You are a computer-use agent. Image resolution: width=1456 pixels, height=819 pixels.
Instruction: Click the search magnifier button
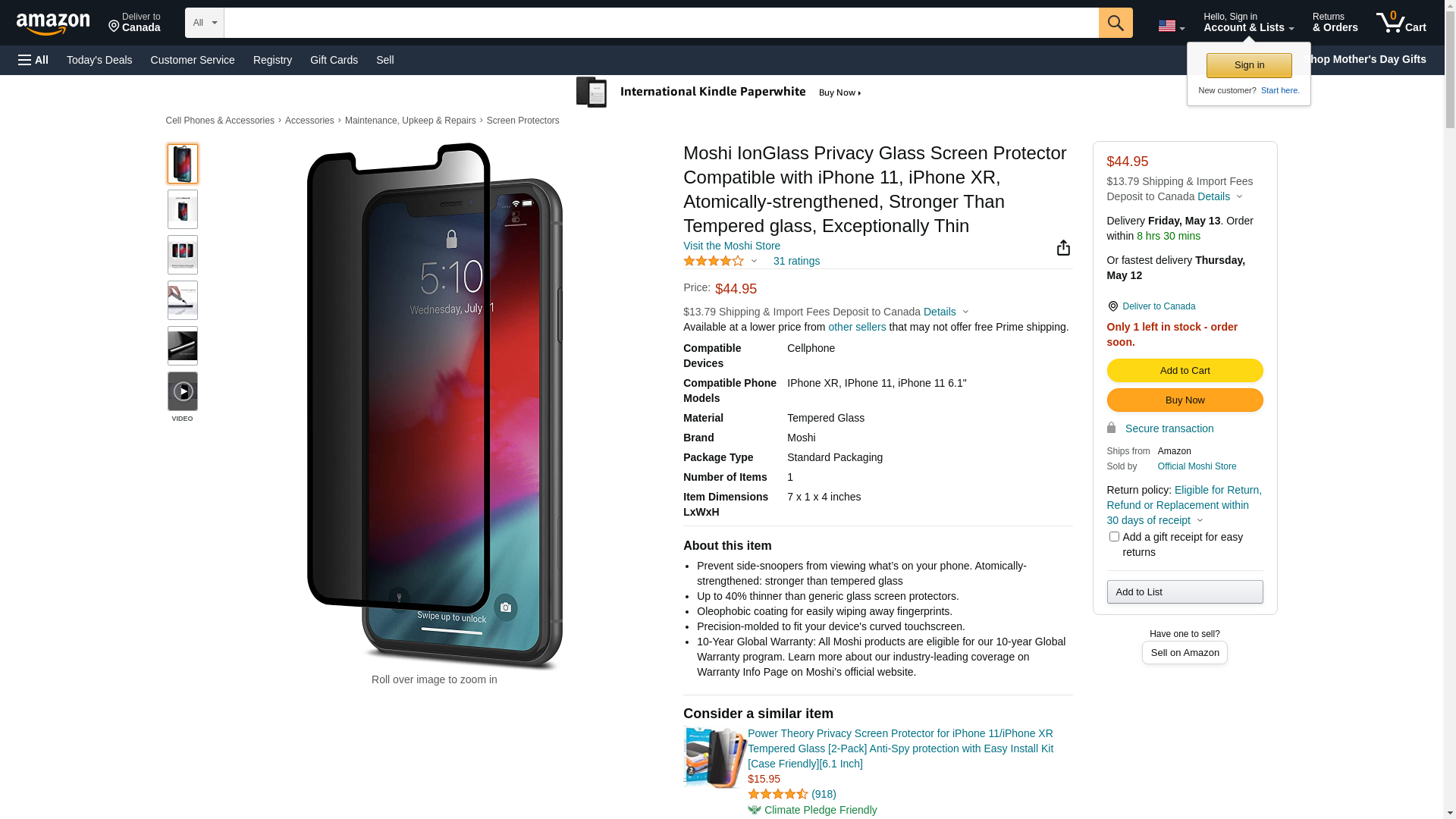(1116, 23)
